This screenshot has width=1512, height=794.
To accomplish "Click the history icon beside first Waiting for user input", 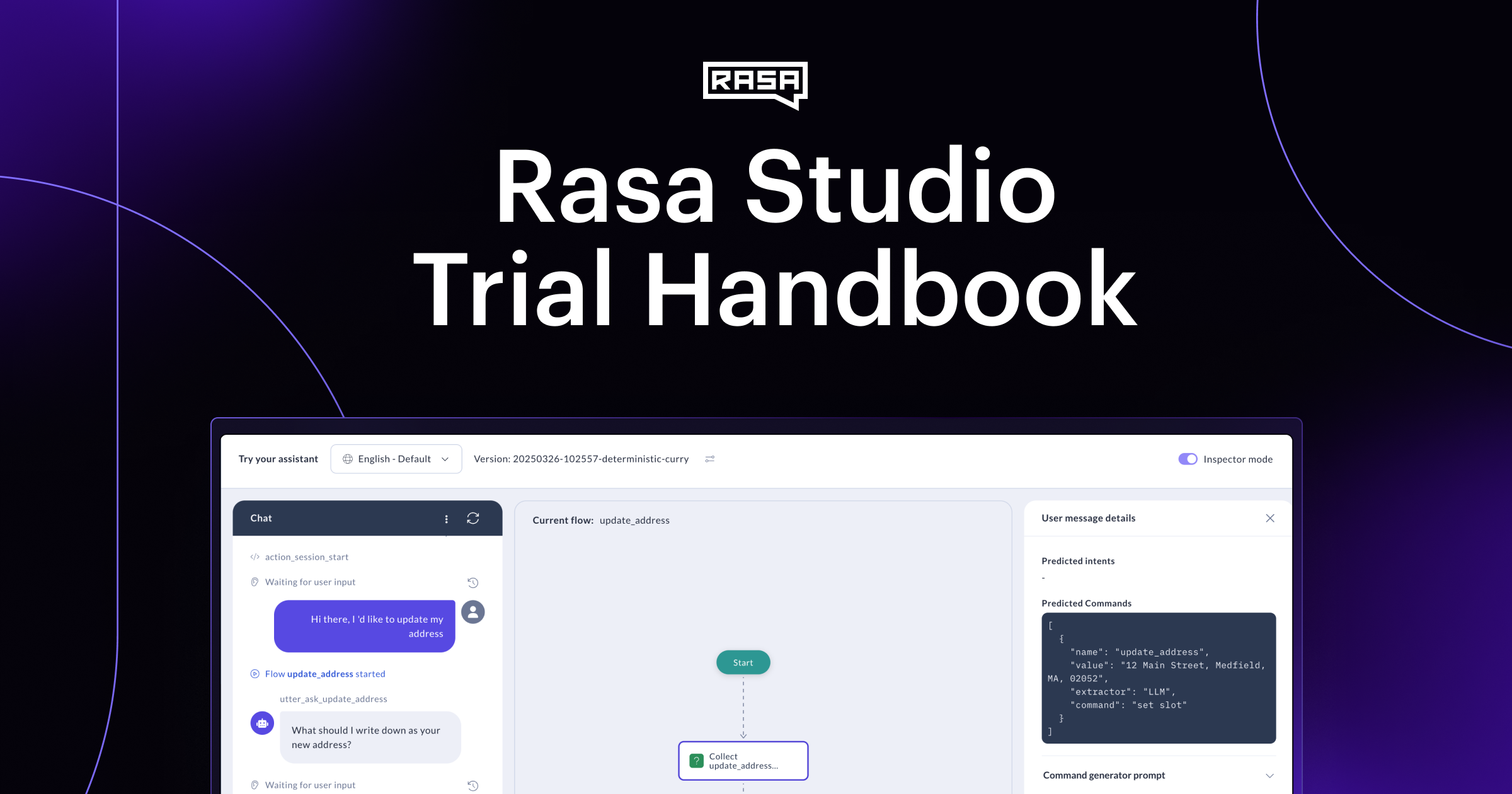I will 473,582.
